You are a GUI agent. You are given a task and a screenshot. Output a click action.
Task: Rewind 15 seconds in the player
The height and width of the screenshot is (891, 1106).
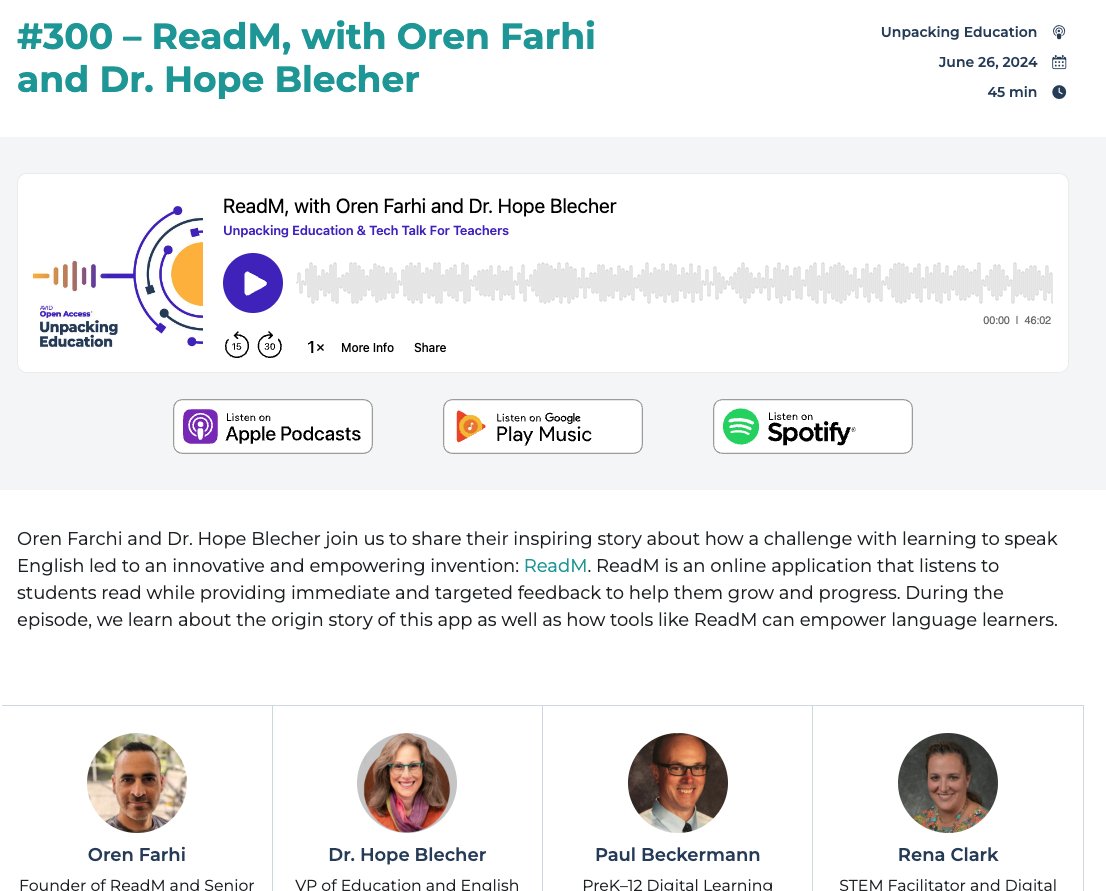[237, 346]
